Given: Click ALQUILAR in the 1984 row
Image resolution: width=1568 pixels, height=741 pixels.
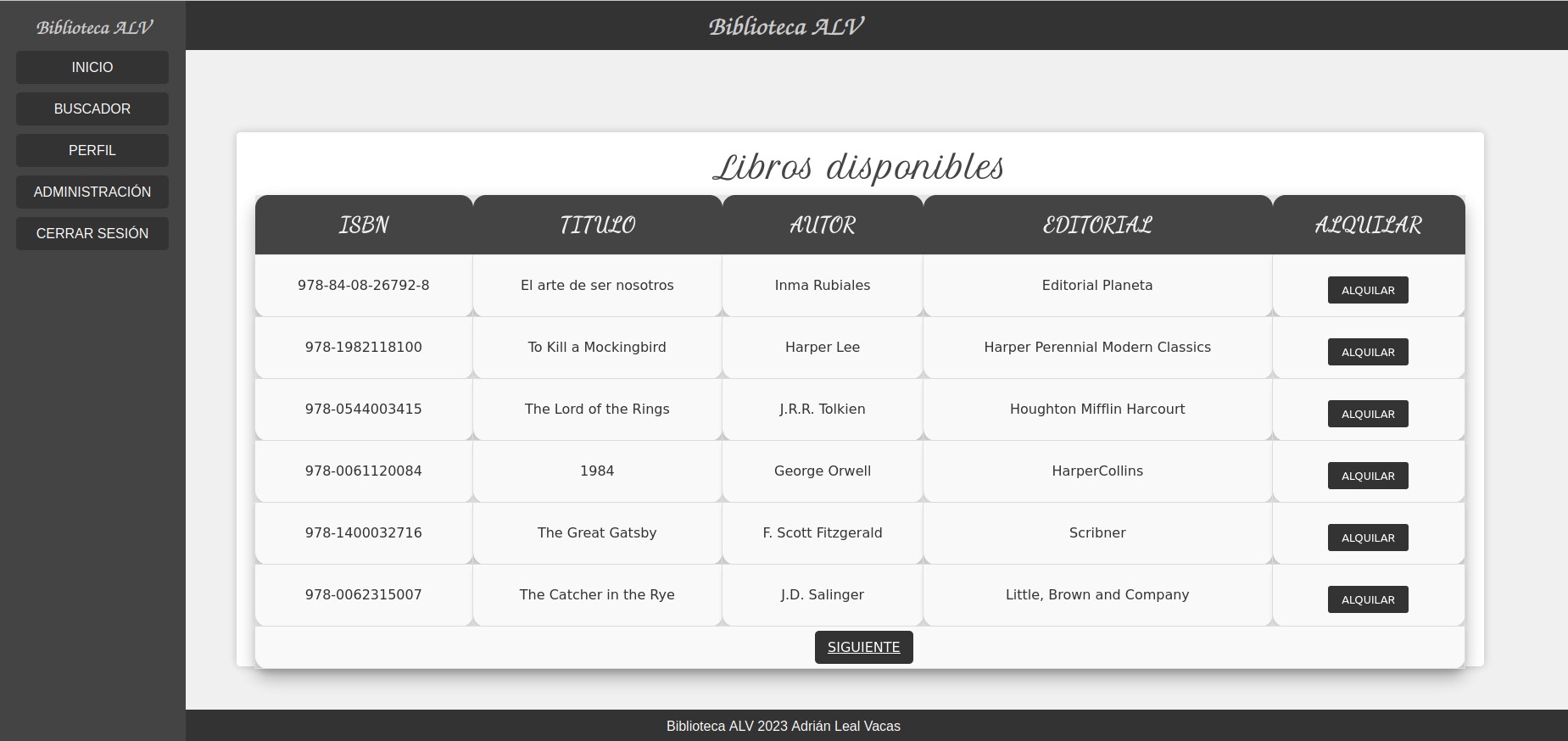Looking at the screenshot, I should click(x=1368, y=476).
